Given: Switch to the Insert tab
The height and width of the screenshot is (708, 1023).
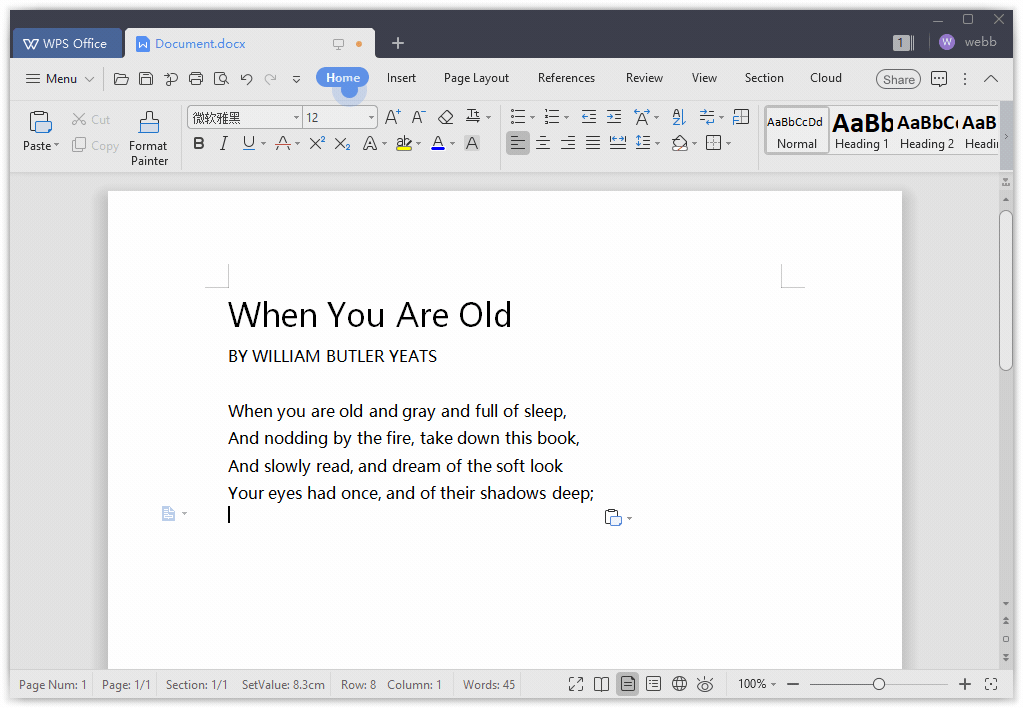Looking at the screenshot, I should [401, 78].
